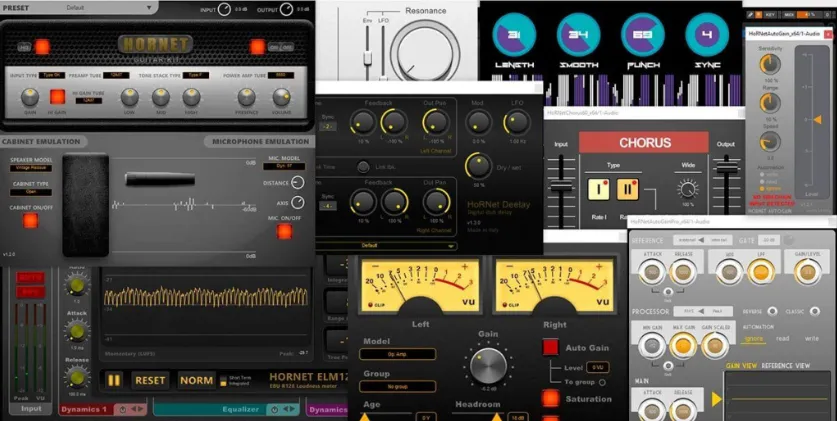Open Deelay Default preset dropdown
837x421 pixels.
click(386, 246)
